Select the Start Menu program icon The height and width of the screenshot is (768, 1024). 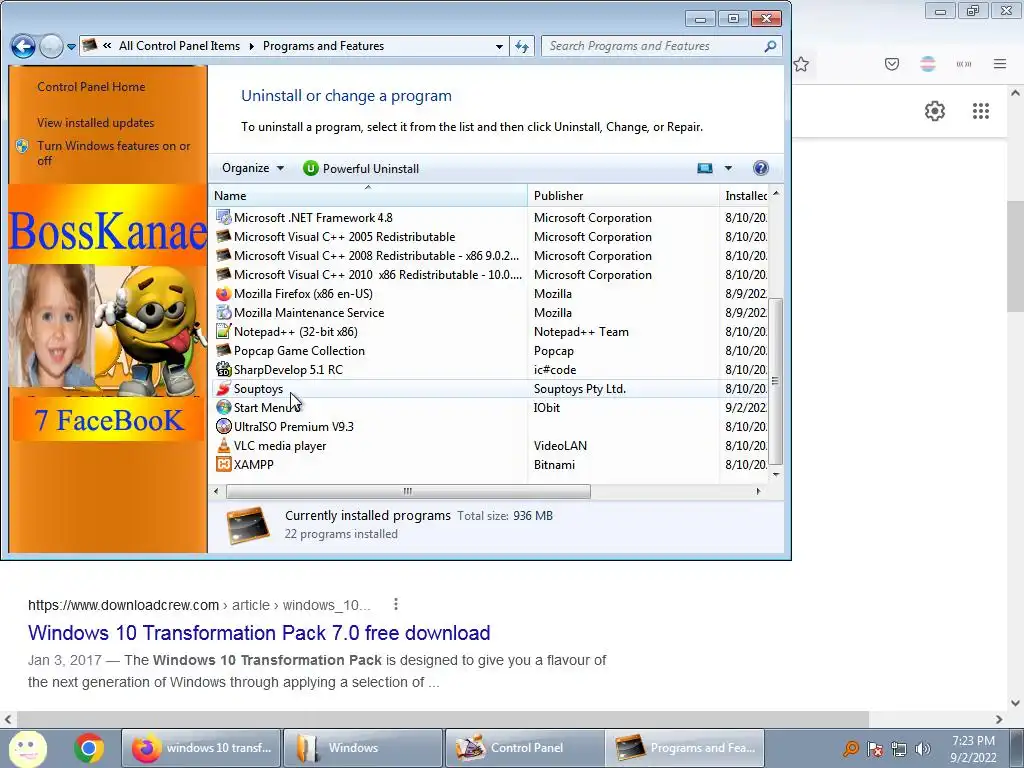pos(223,408)
